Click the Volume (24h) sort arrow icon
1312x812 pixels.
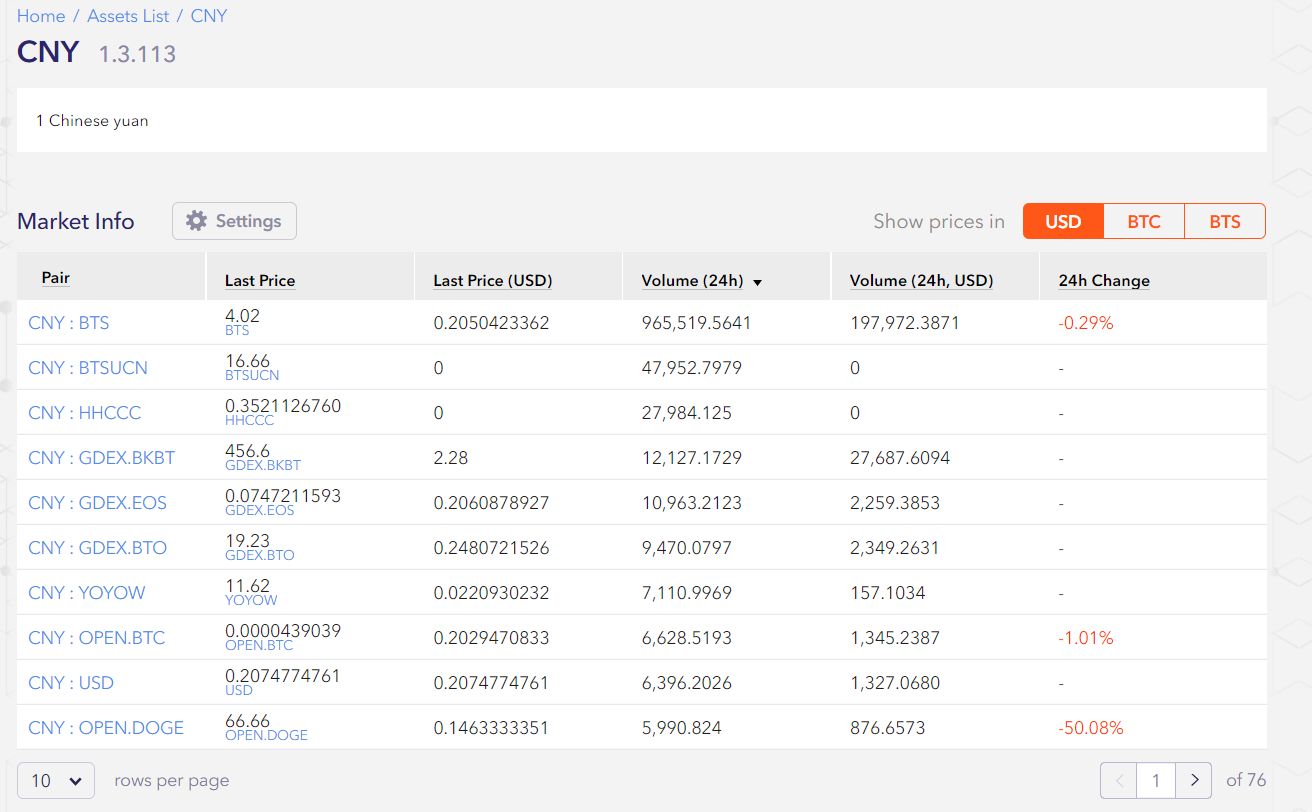pyautogui.click(x=757, y=283)
